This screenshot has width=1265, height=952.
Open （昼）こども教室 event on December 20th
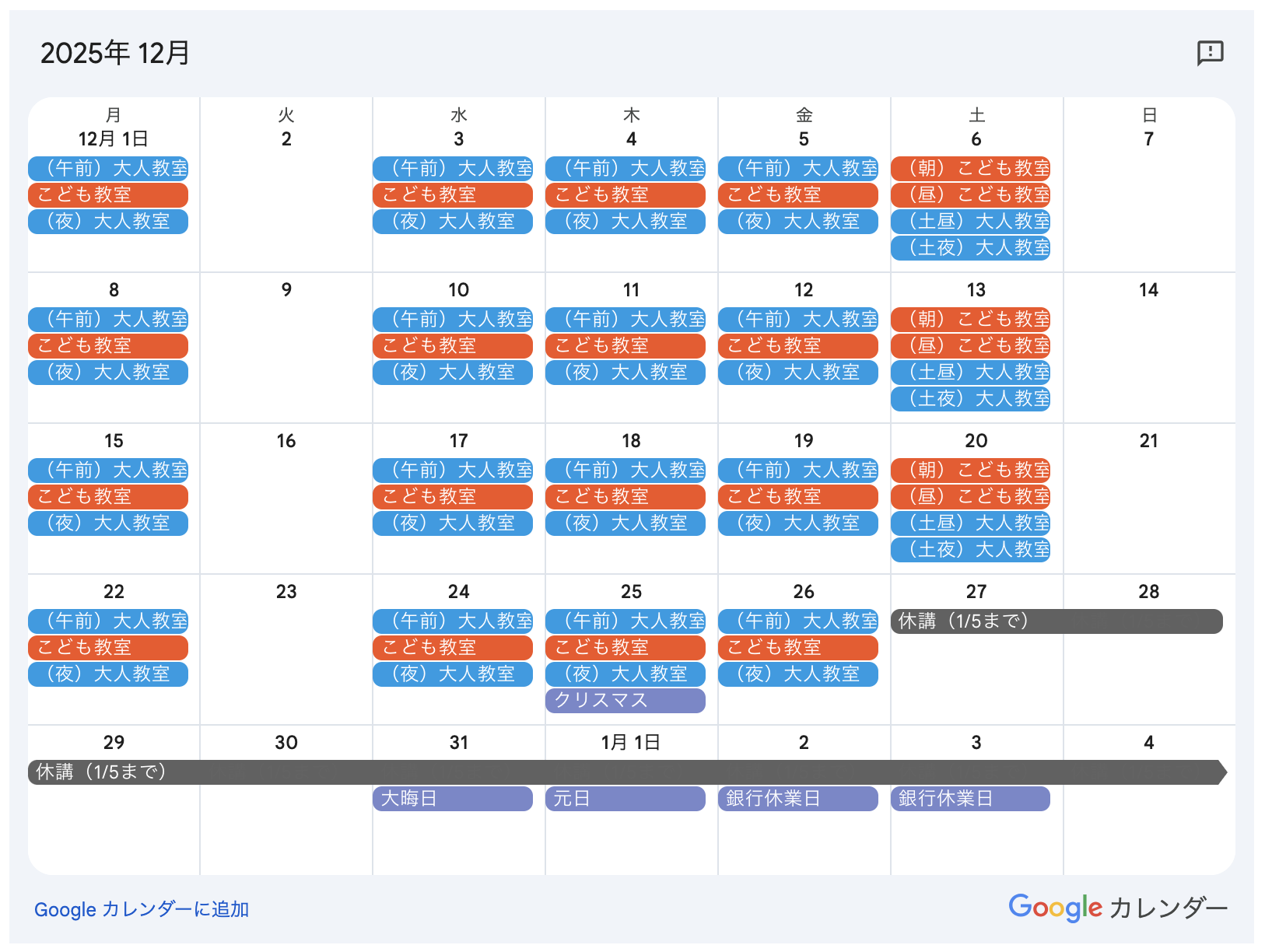pos(970,496)
